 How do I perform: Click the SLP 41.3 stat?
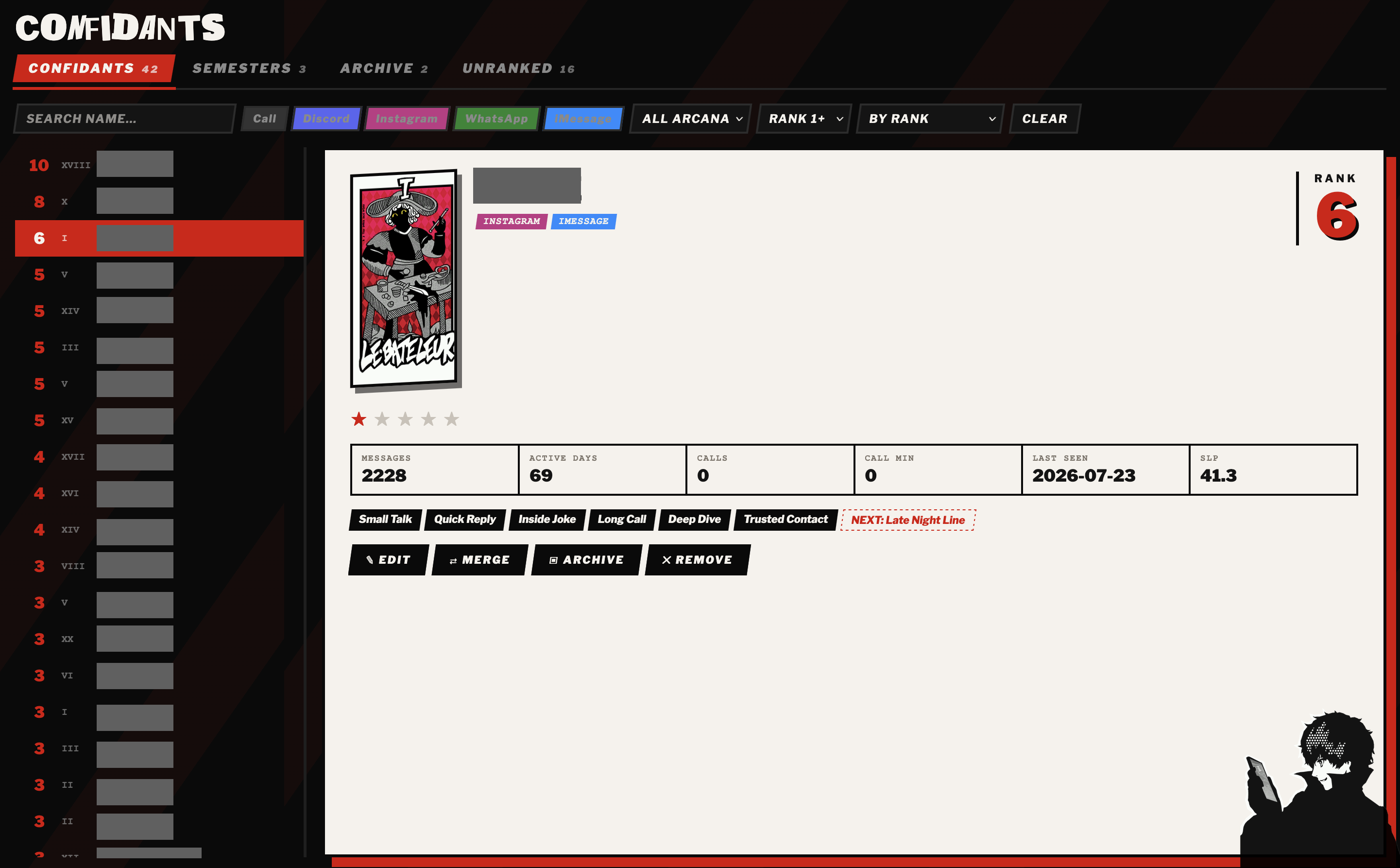[x=1273, y=469]
